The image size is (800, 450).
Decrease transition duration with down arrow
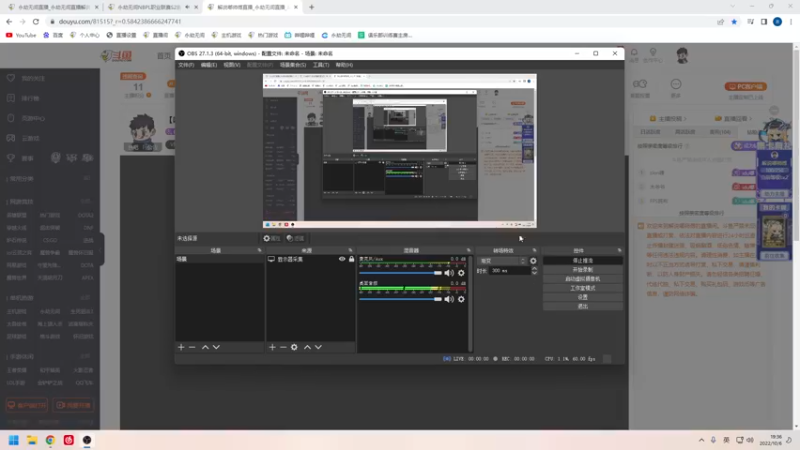(534, 273)
